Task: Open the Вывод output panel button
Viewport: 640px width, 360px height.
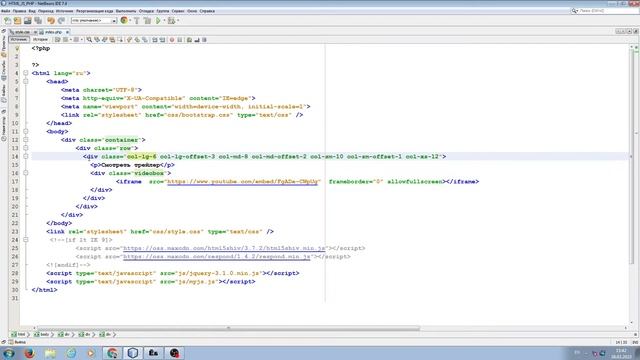Action: [16, 342]
